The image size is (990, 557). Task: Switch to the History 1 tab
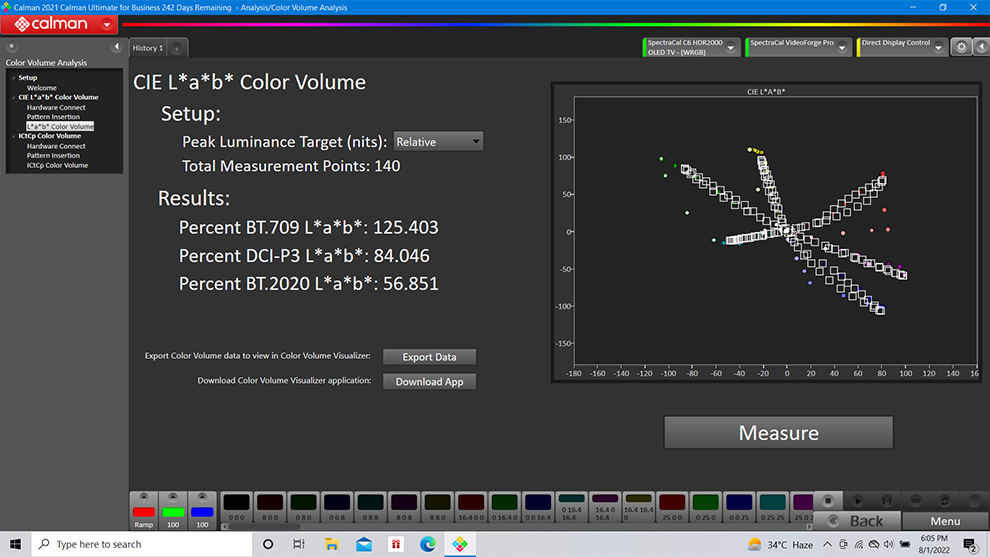coord(148,48)
